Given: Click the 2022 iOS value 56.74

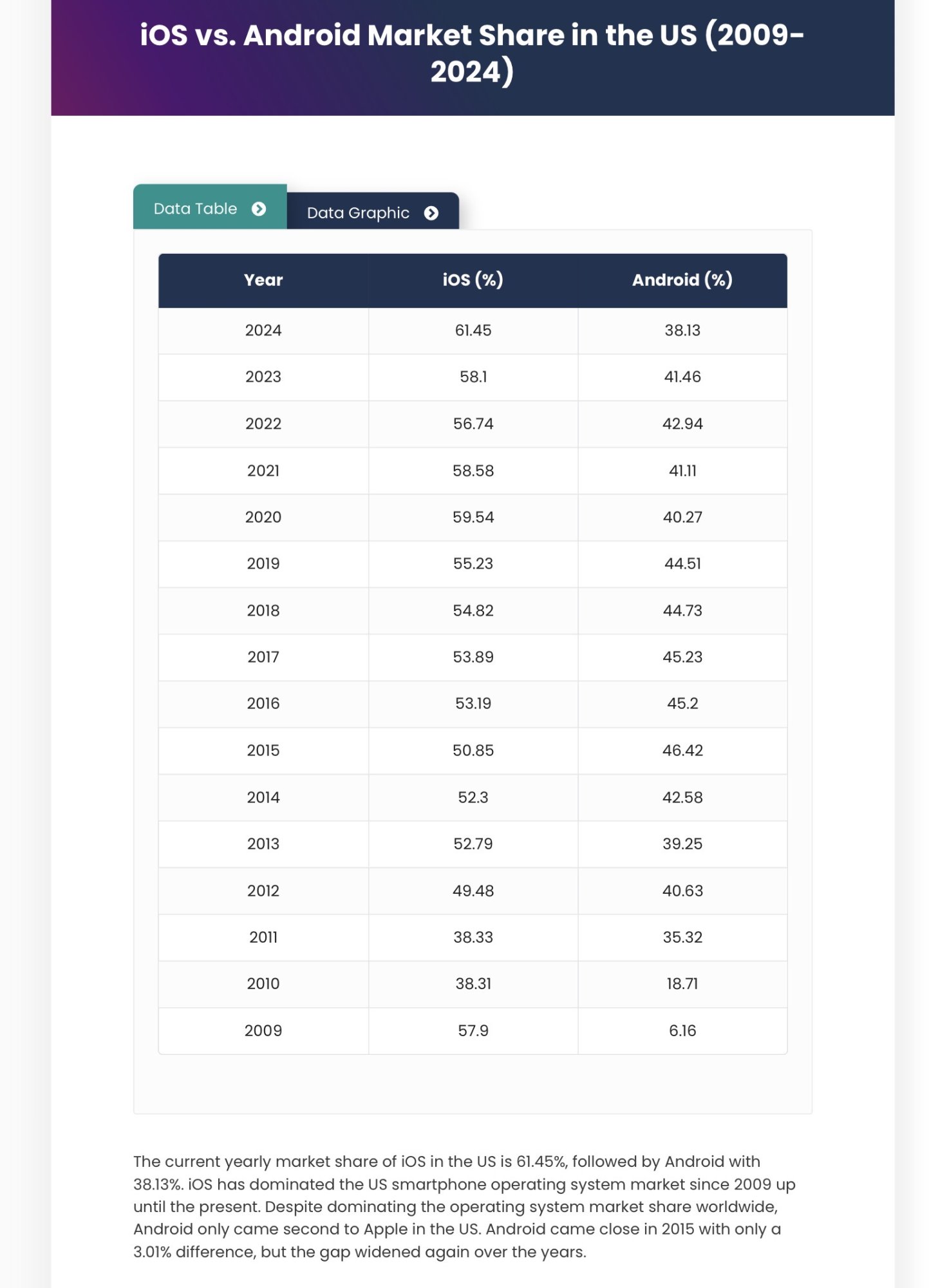Looking at the screenshot, I should (473, 424).
